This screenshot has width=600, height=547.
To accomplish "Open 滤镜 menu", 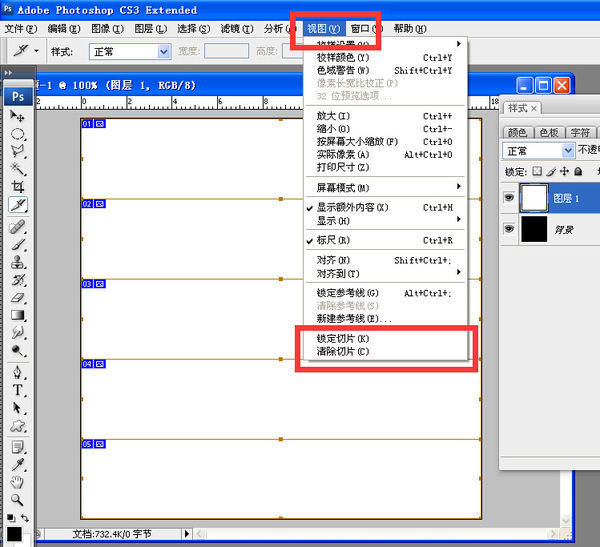I will (x=237, y=29).
